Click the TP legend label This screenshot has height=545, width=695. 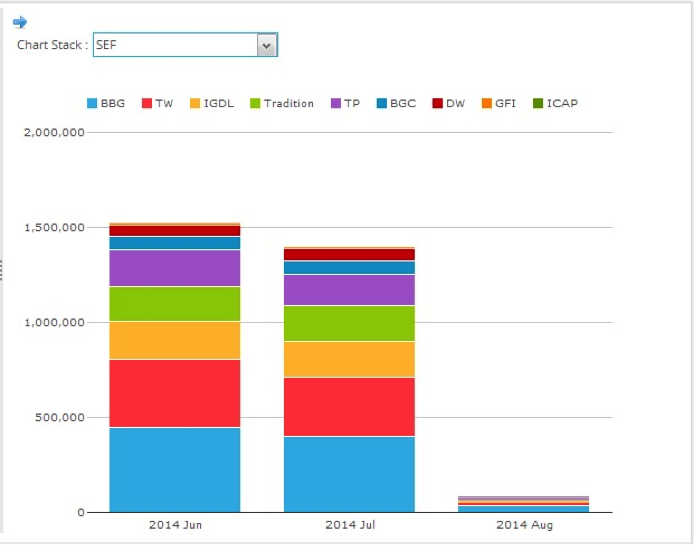coord(352,103)
